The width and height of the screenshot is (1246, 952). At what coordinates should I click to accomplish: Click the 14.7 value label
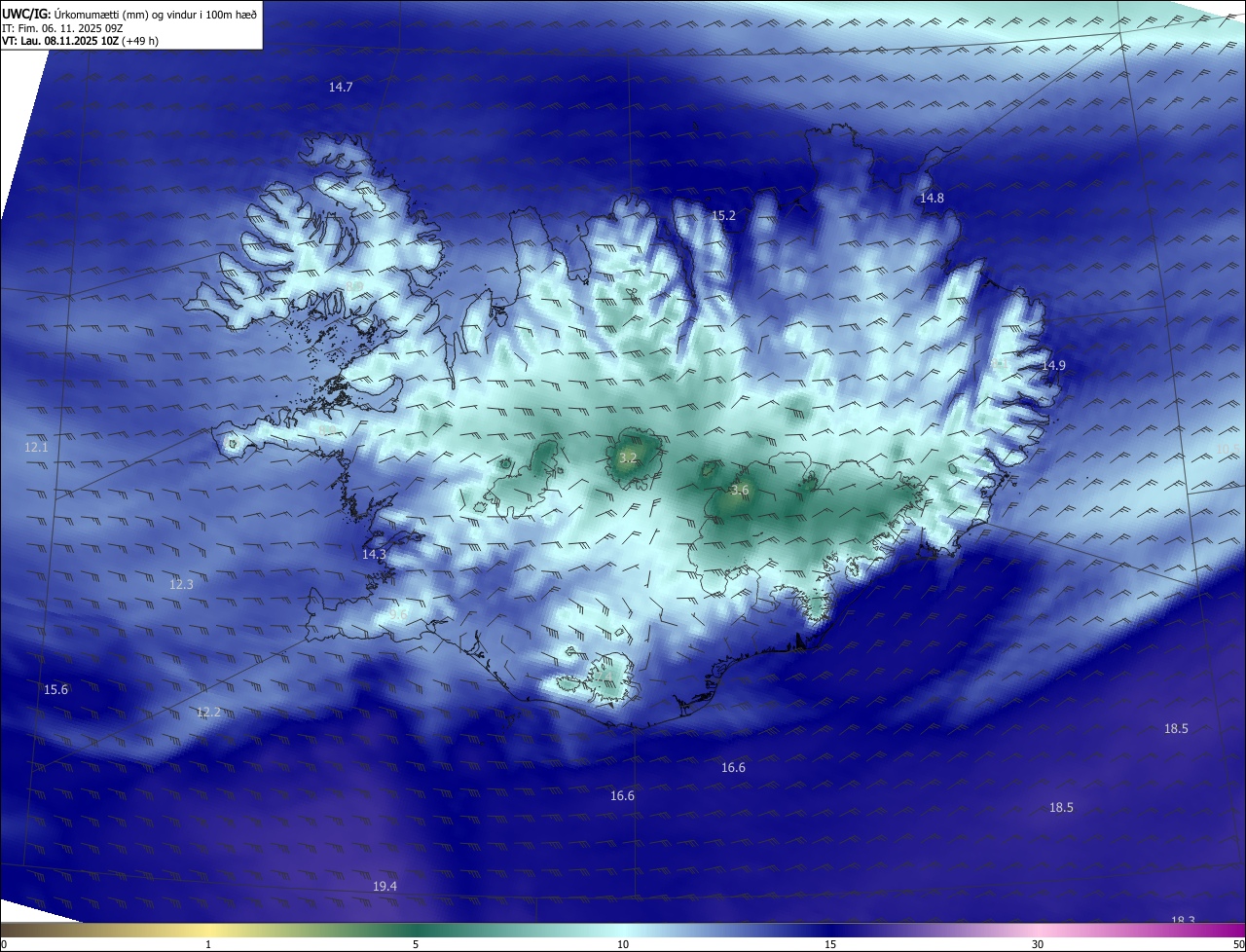341,88
